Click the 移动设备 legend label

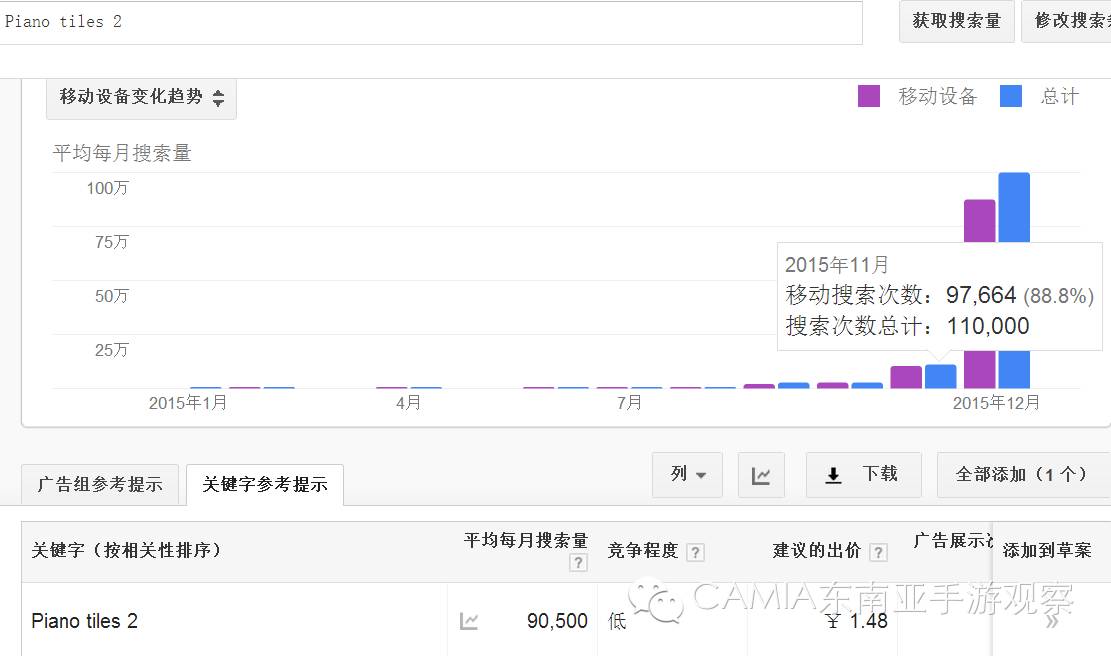pyautogui.click(x=938, y=96)
